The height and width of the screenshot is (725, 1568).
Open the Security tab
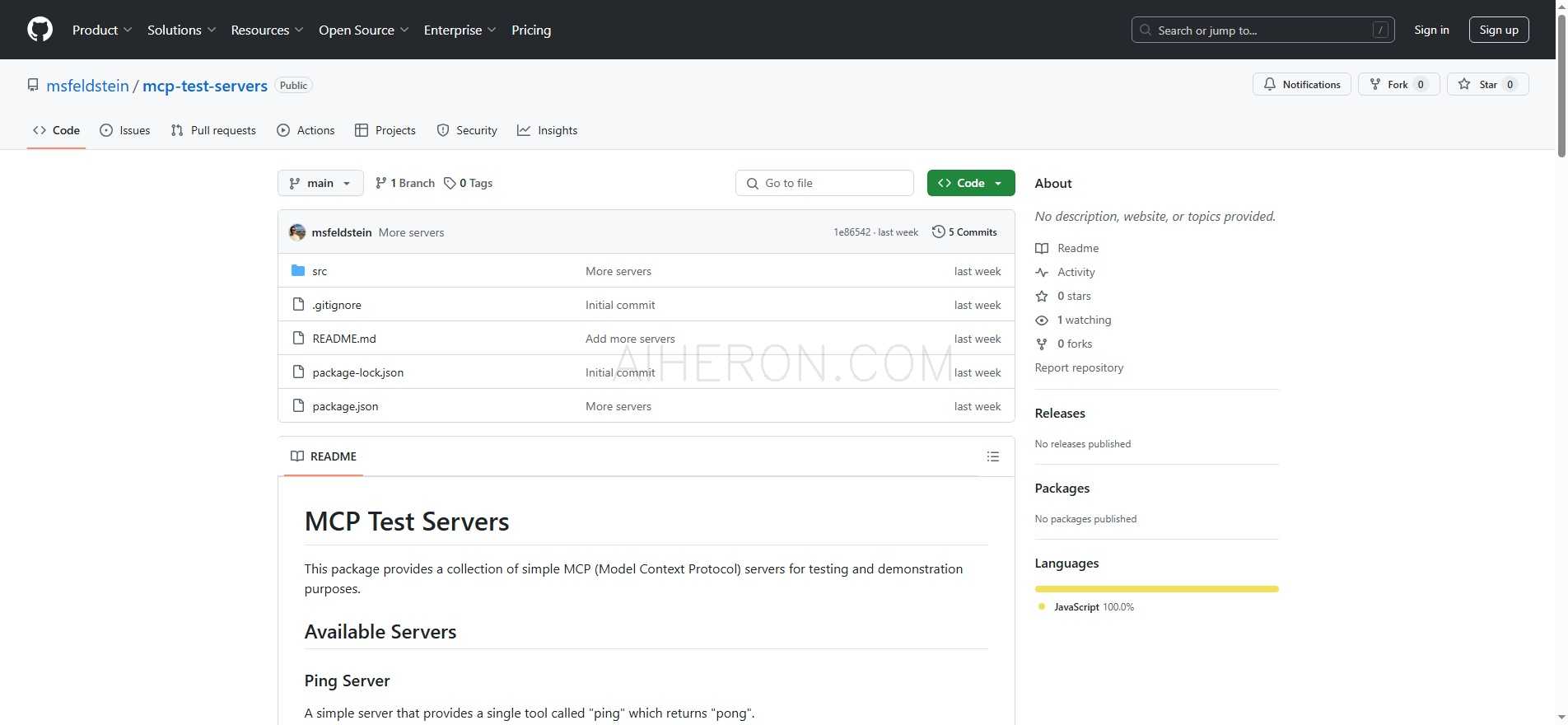(467, 130)
